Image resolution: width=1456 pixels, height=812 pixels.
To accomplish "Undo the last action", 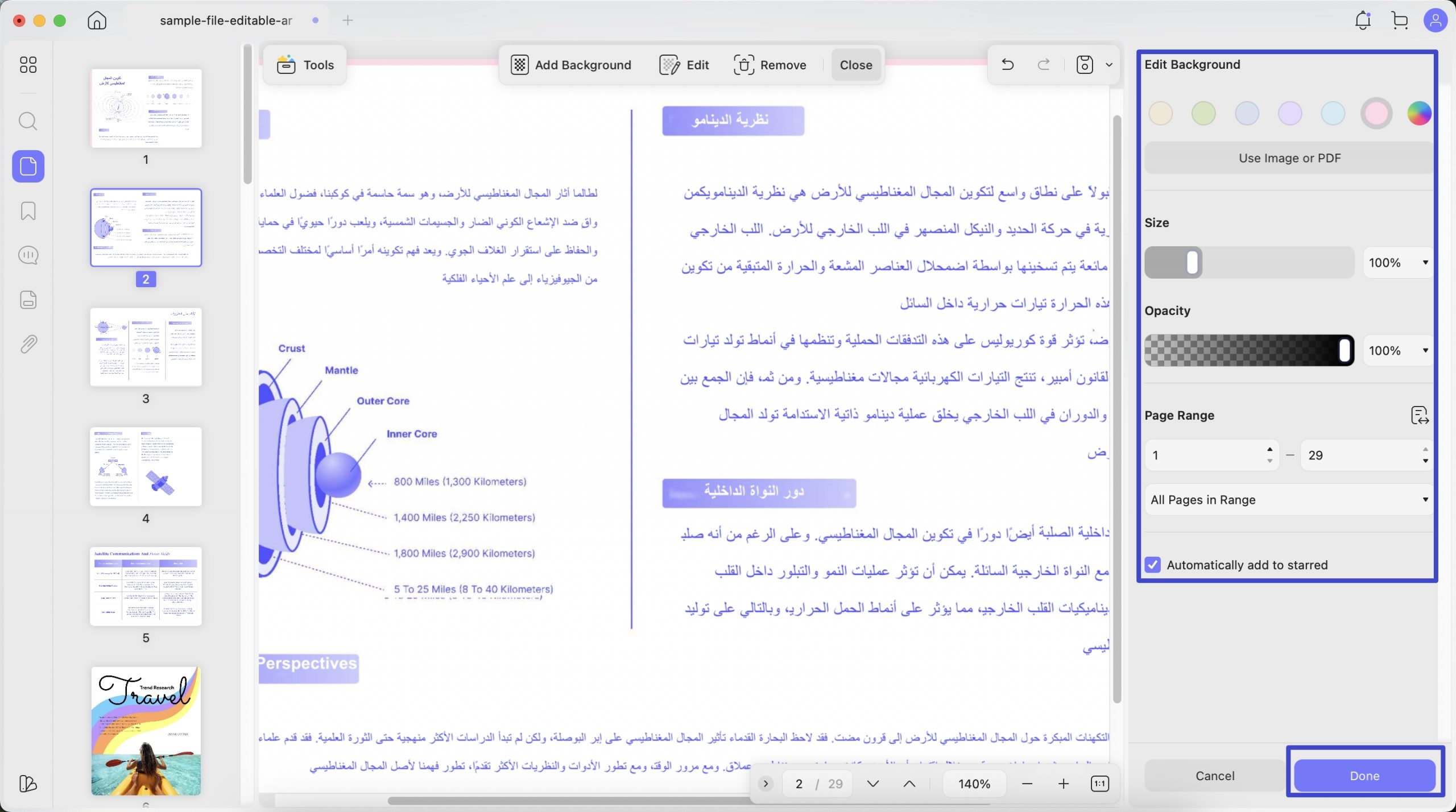I will click(x=1007, y=64).
